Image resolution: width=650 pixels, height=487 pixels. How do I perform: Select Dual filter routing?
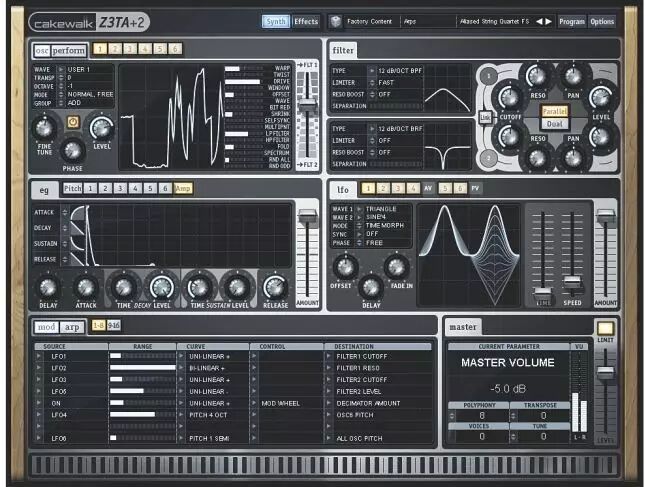click(555, 124)
